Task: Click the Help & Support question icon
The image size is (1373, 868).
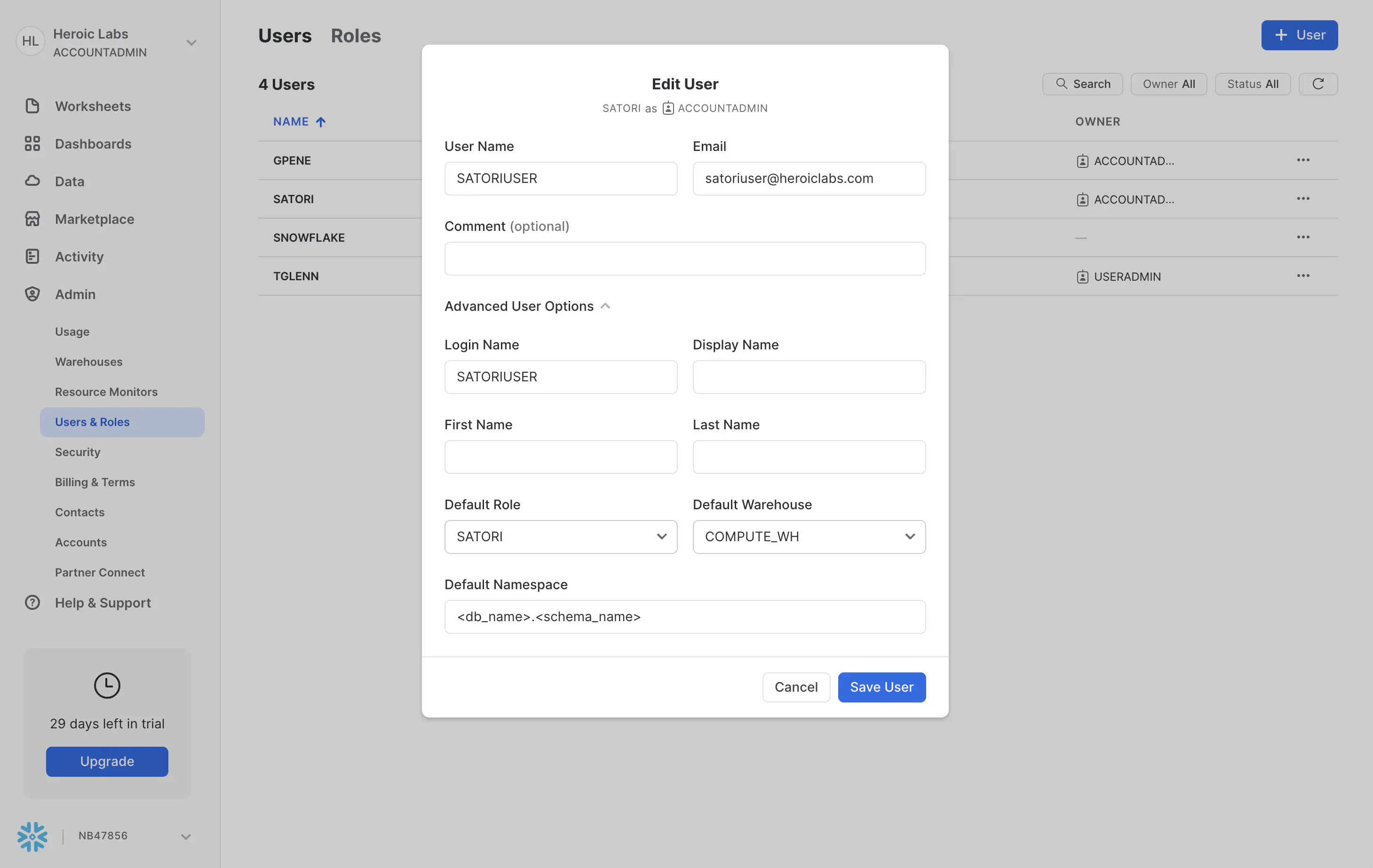Action: (32, 602)
